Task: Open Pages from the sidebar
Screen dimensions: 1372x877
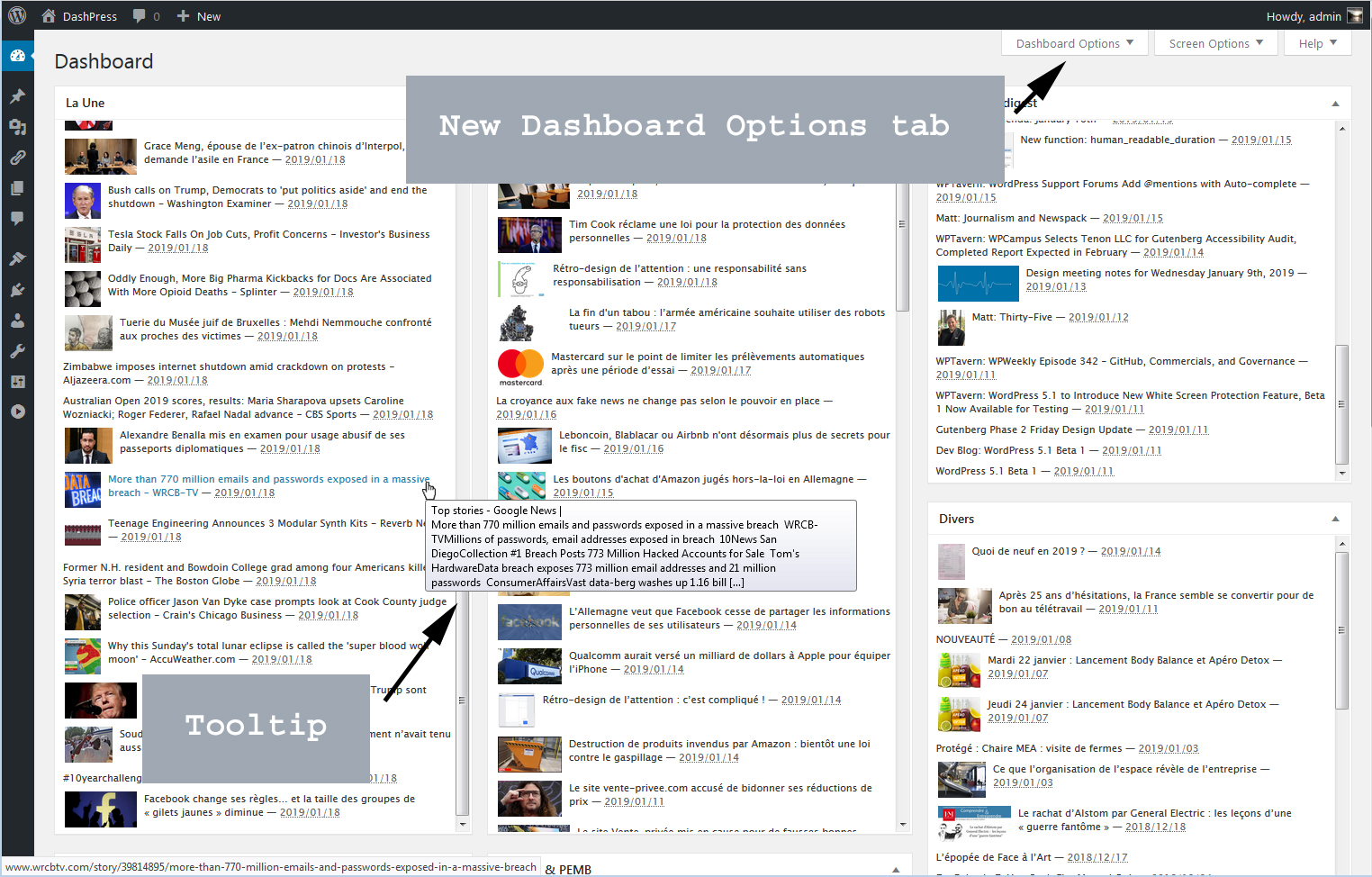Action: [x=17, y=188]
